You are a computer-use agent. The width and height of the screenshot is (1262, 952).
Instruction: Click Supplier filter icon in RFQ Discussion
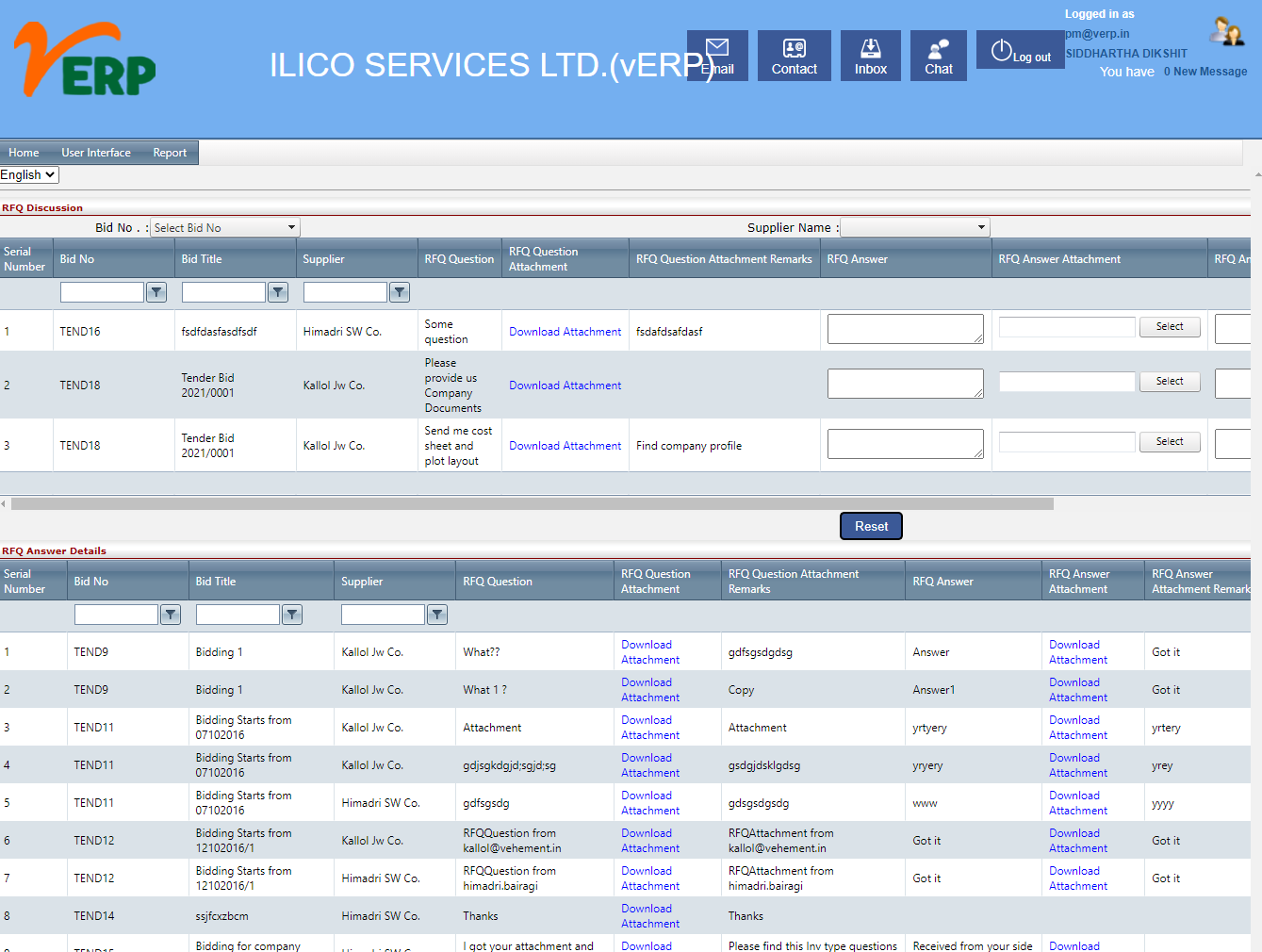click(x=400, y=292)
